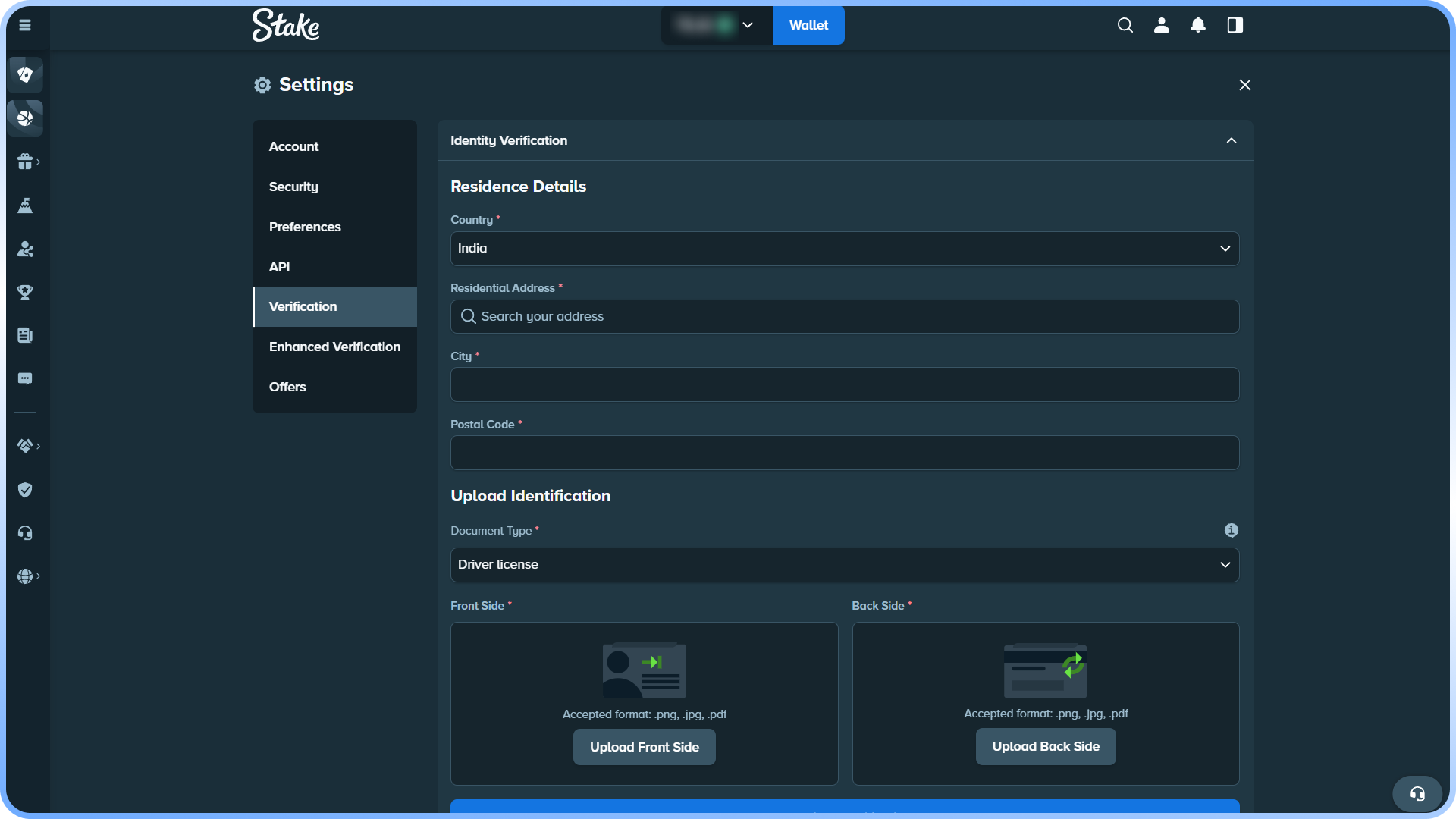Open the Language globe icon

point(25,576)
